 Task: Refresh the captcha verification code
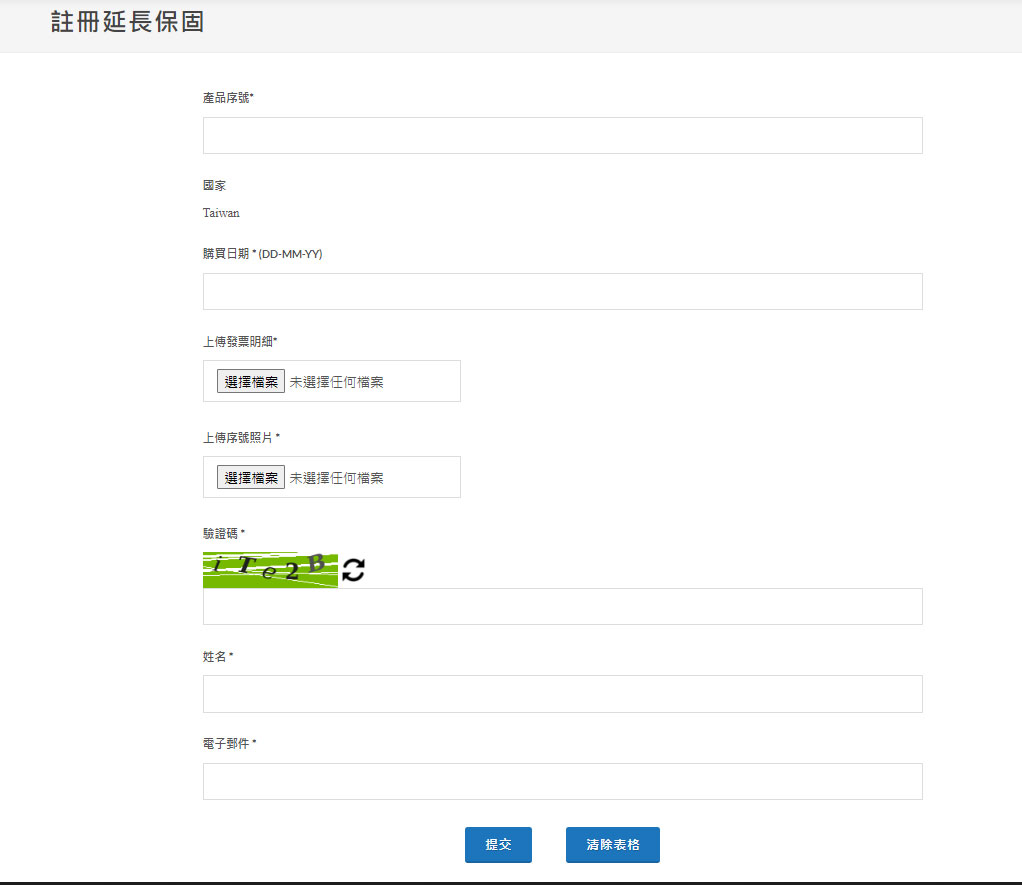point(353,570)
